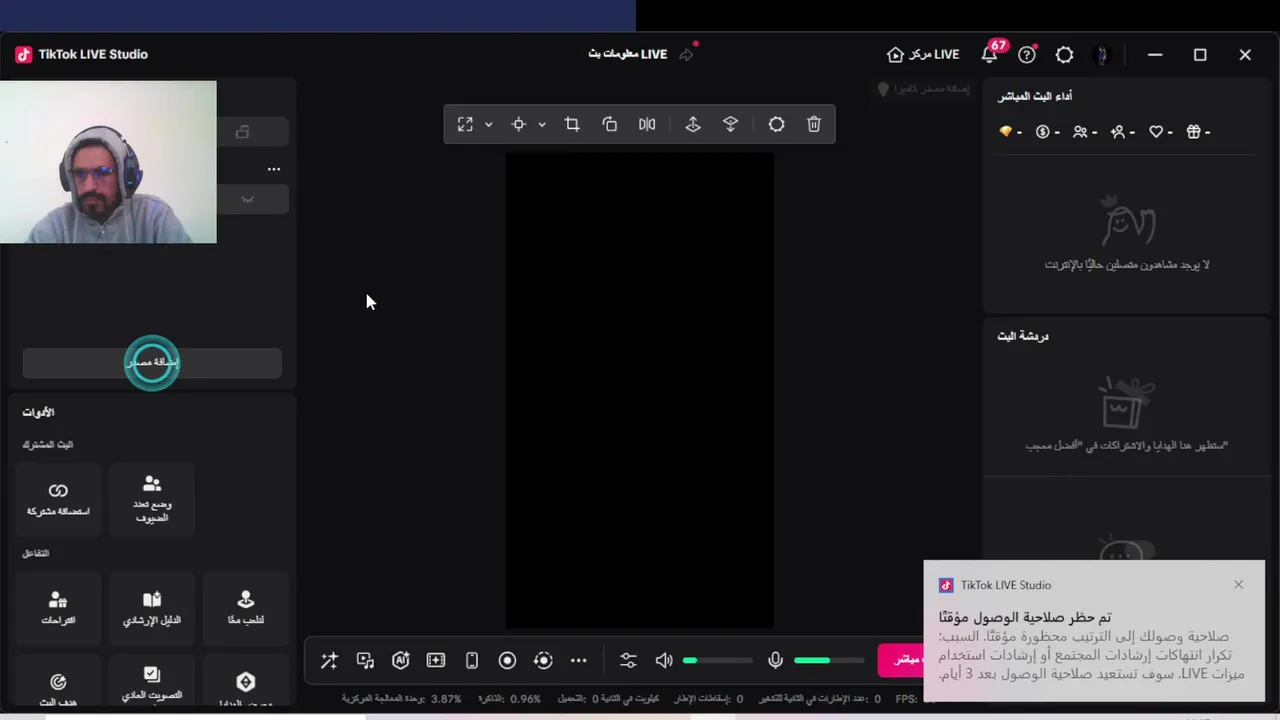Viewport: 1280px width, 720px height.
Task: Open the help question mark icon
Action: click(x=1026, y=55)
